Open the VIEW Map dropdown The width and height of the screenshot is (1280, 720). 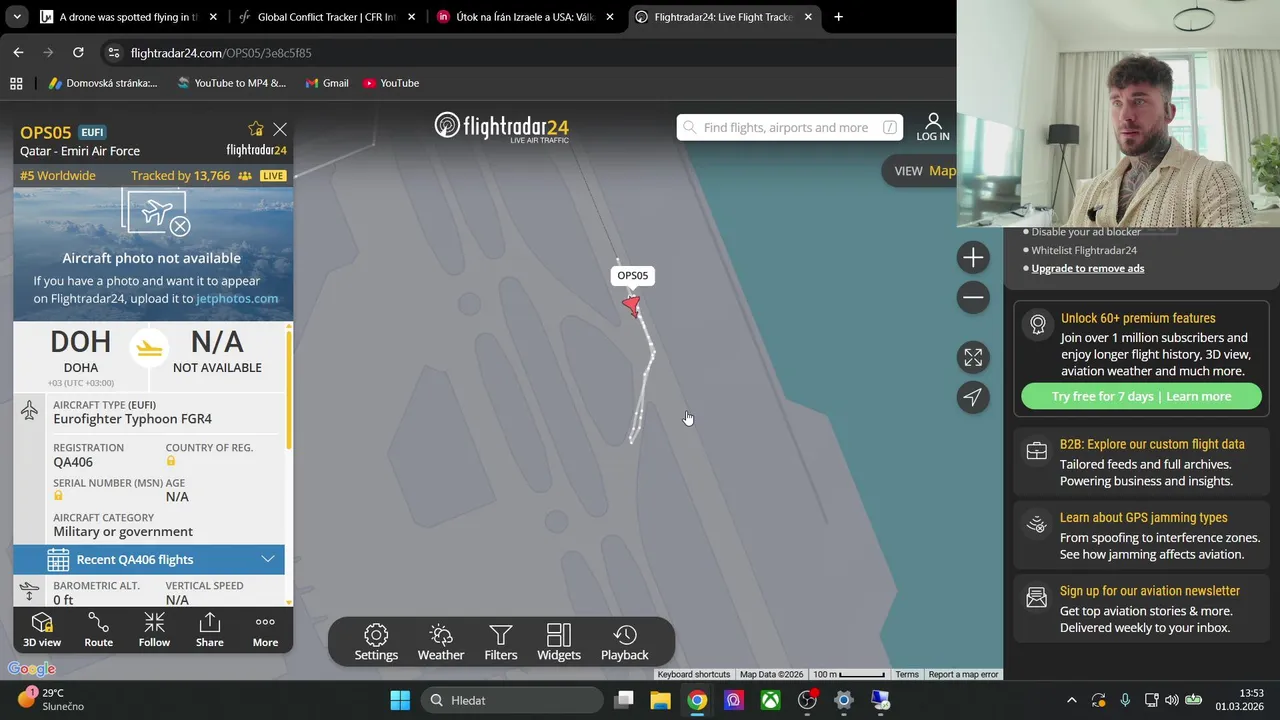pyautogui.click(x=924, y=171)
